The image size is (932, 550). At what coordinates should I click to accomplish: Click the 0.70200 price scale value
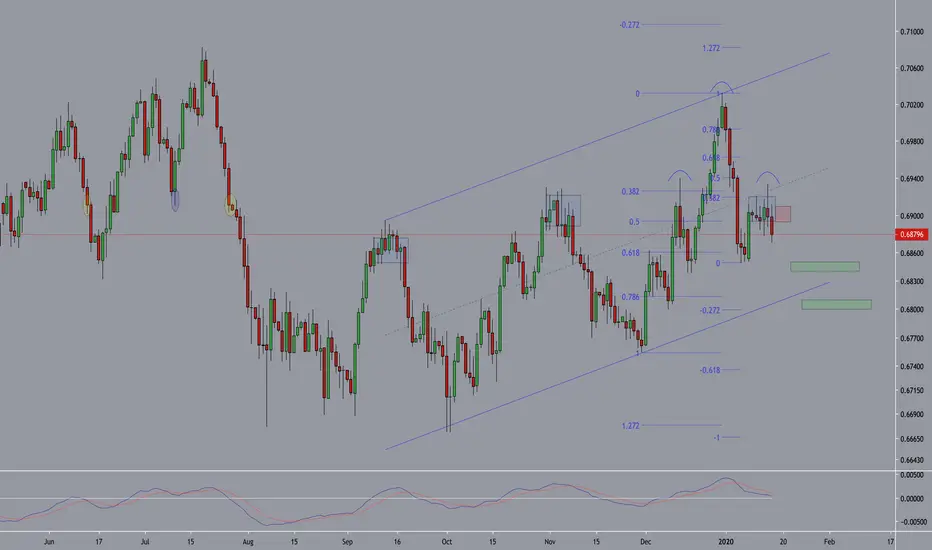pyautogui.click(x=912, y=105)
